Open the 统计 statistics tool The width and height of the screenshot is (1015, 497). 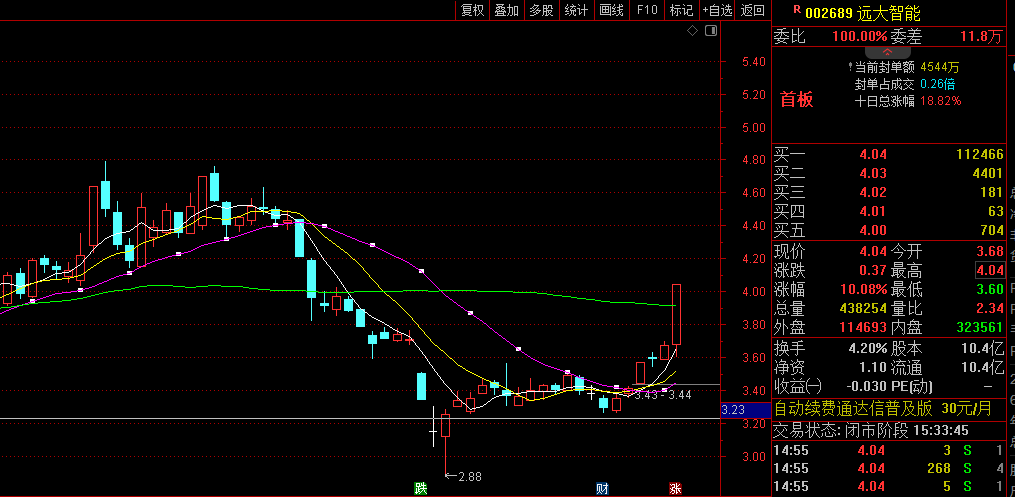click(576, 10)
